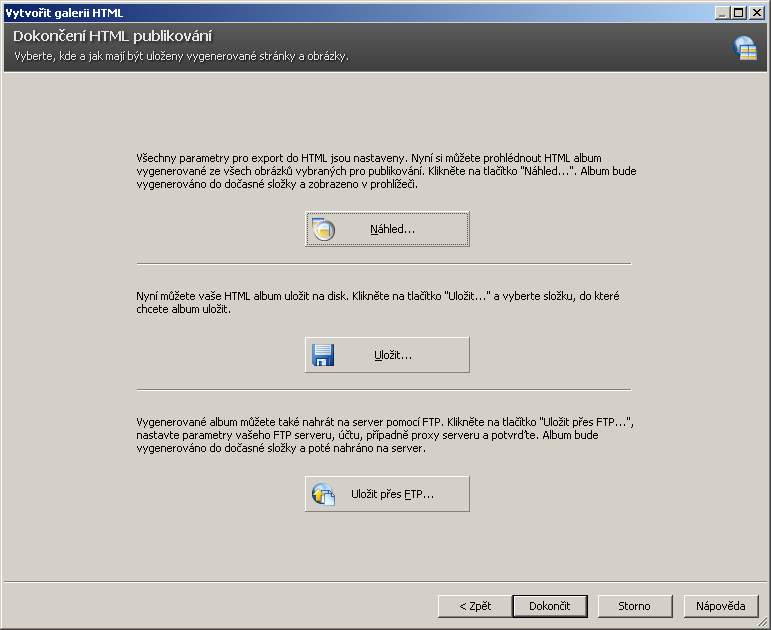Image resolution: width=771 pixels, height=630 pixels.
Task: Minimize the Vytvořit galerii HTML window
Action: [723, 12]
